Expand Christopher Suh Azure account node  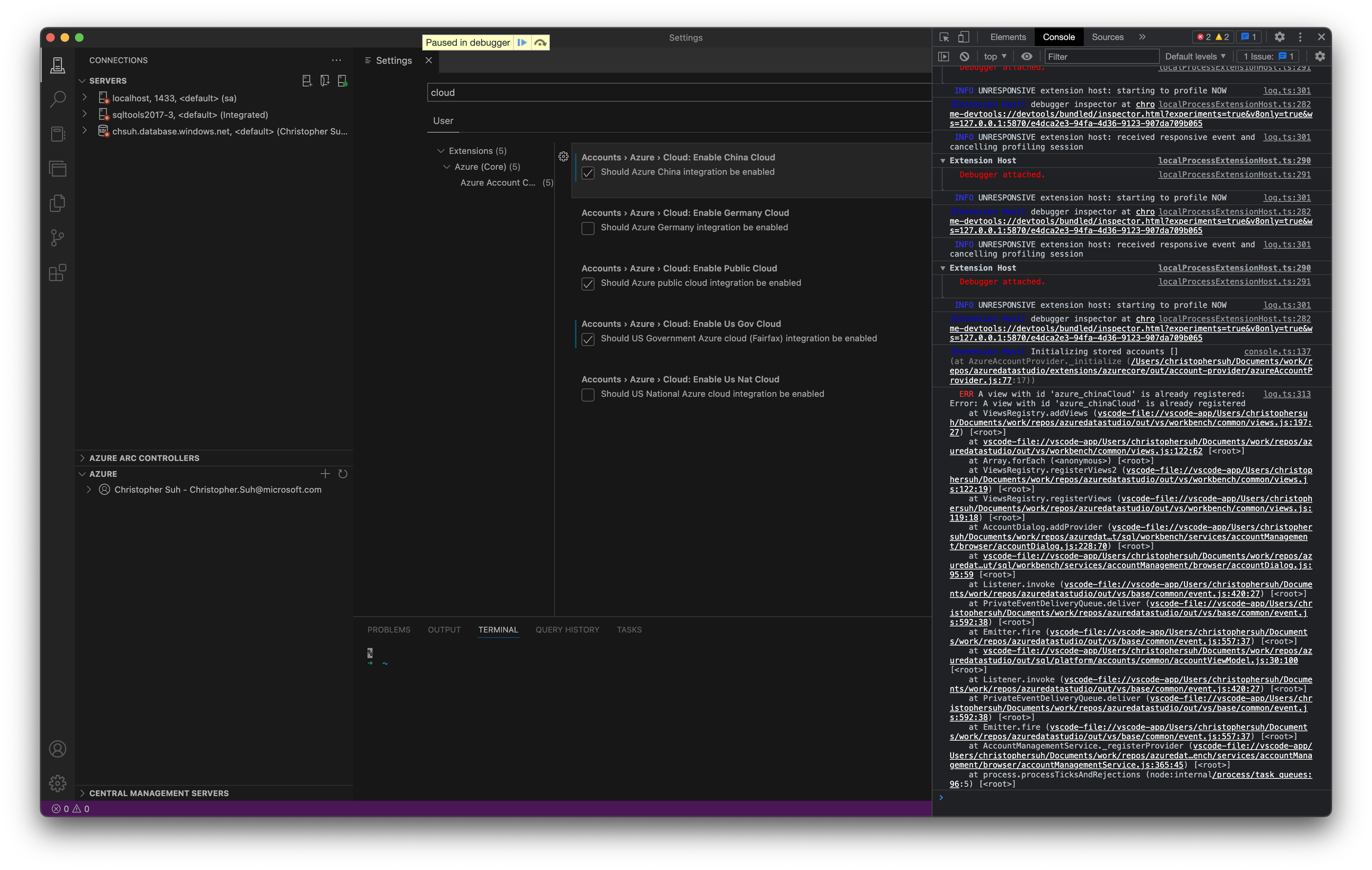(x=89, y=489)
